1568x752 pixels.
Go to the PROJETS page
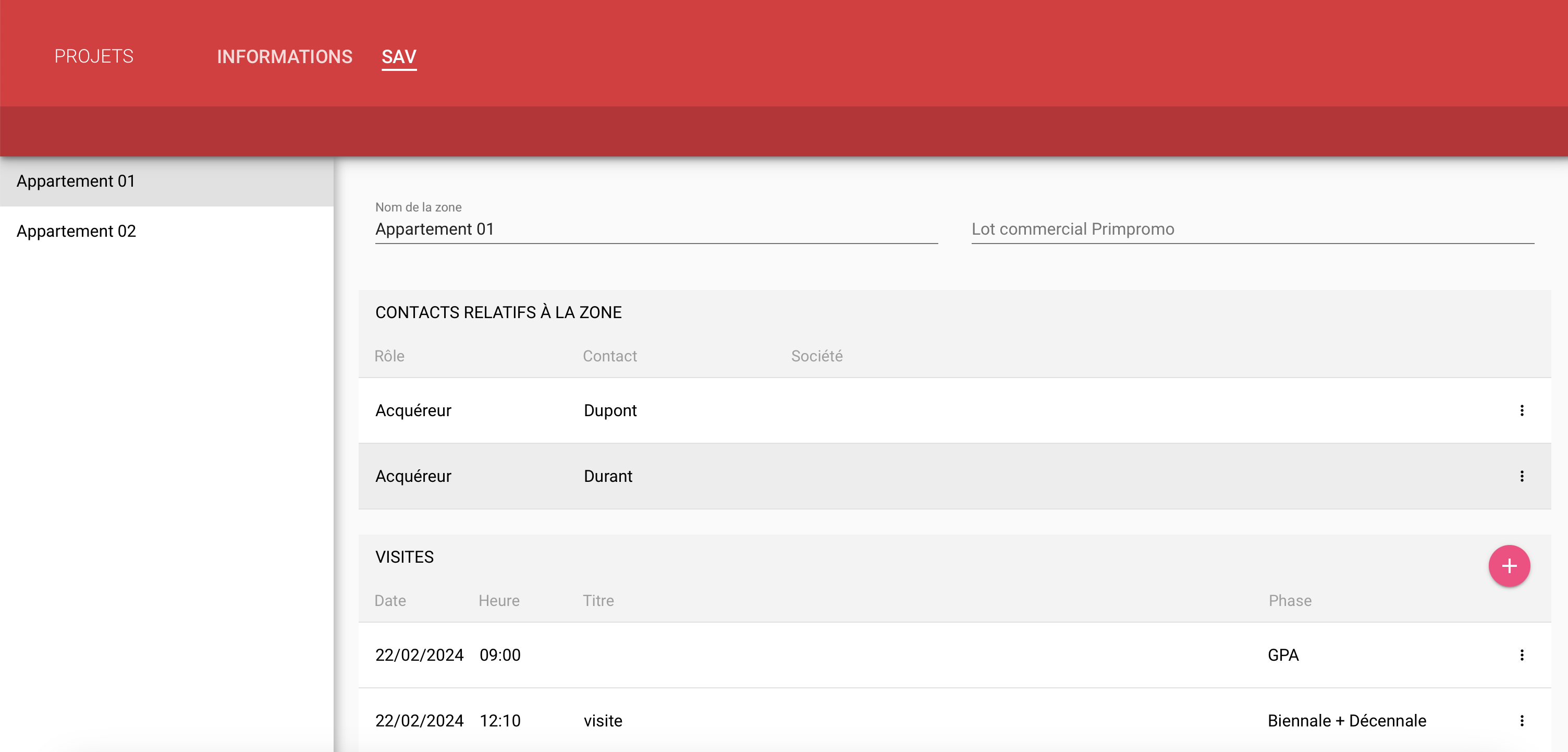click(94, 56)
